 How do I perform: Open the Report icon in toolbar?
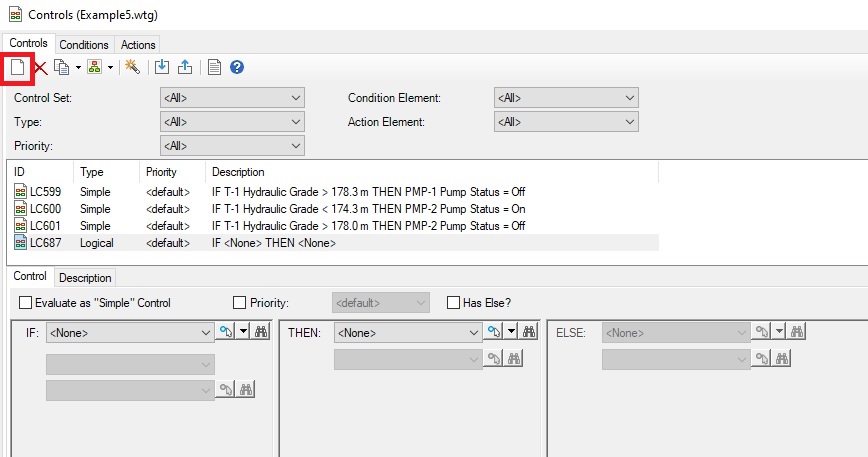point(214,67)
